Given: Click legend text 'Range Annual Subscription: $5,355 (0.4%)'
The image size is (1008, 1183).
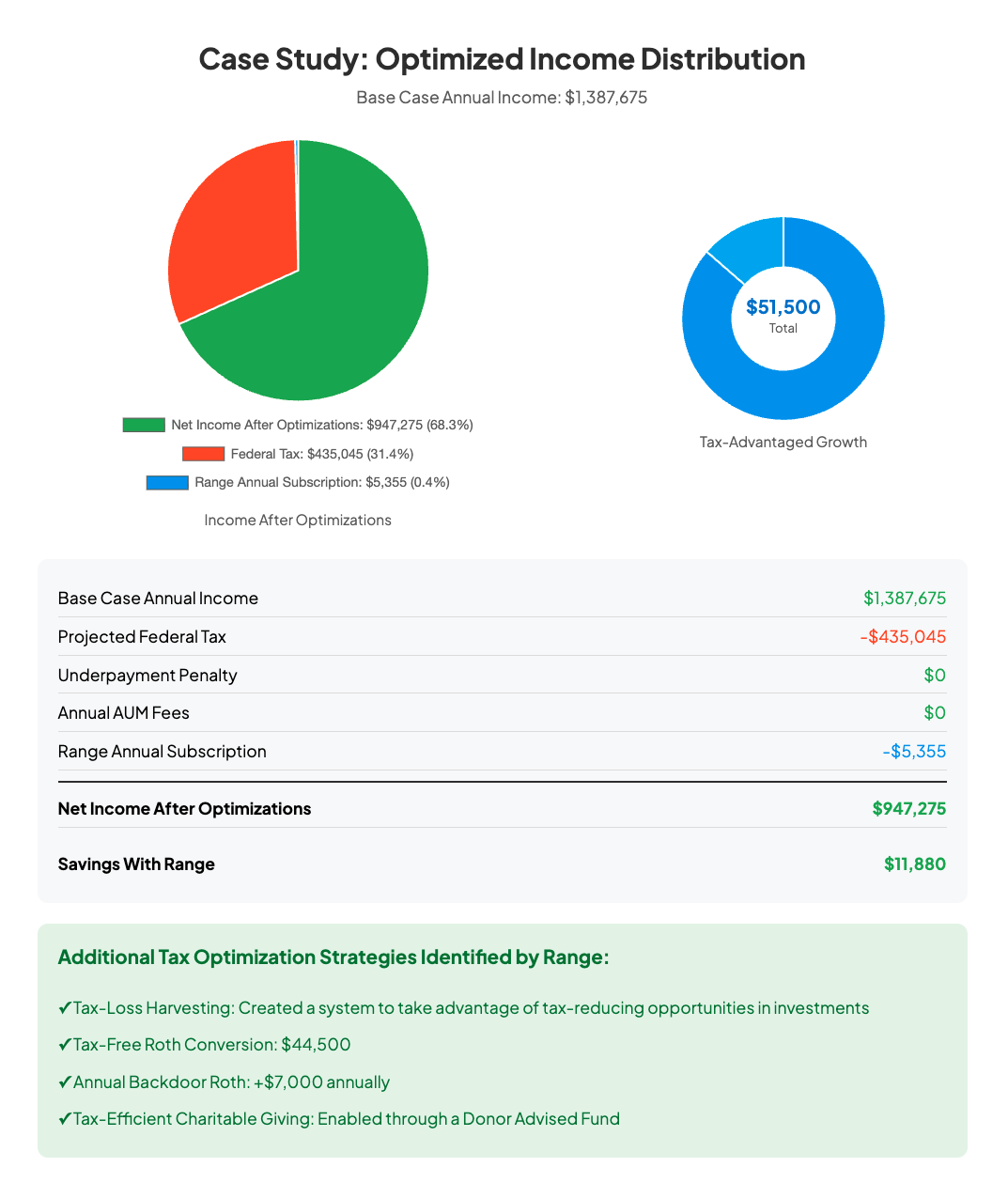Looking at the screenshot, I should [x=322, y=482].
